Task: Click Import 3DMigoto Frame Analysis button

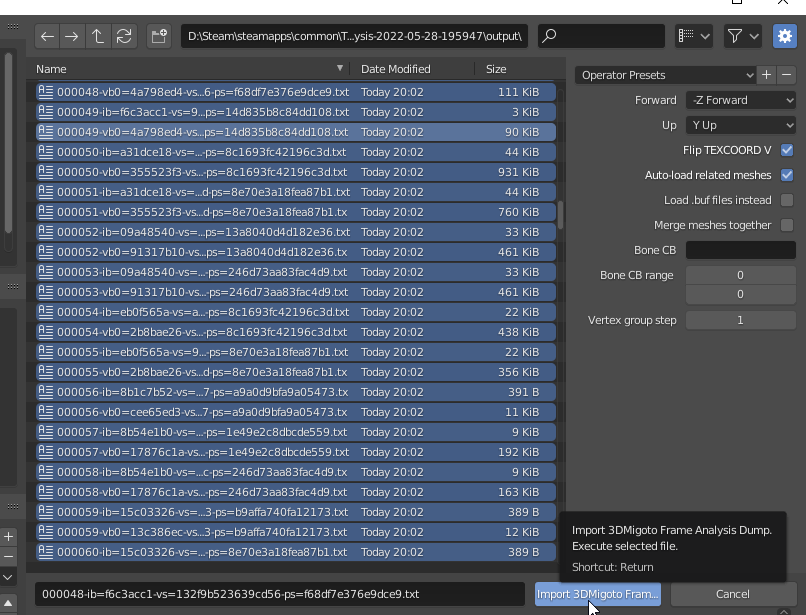Action: [x=598, y=594]
